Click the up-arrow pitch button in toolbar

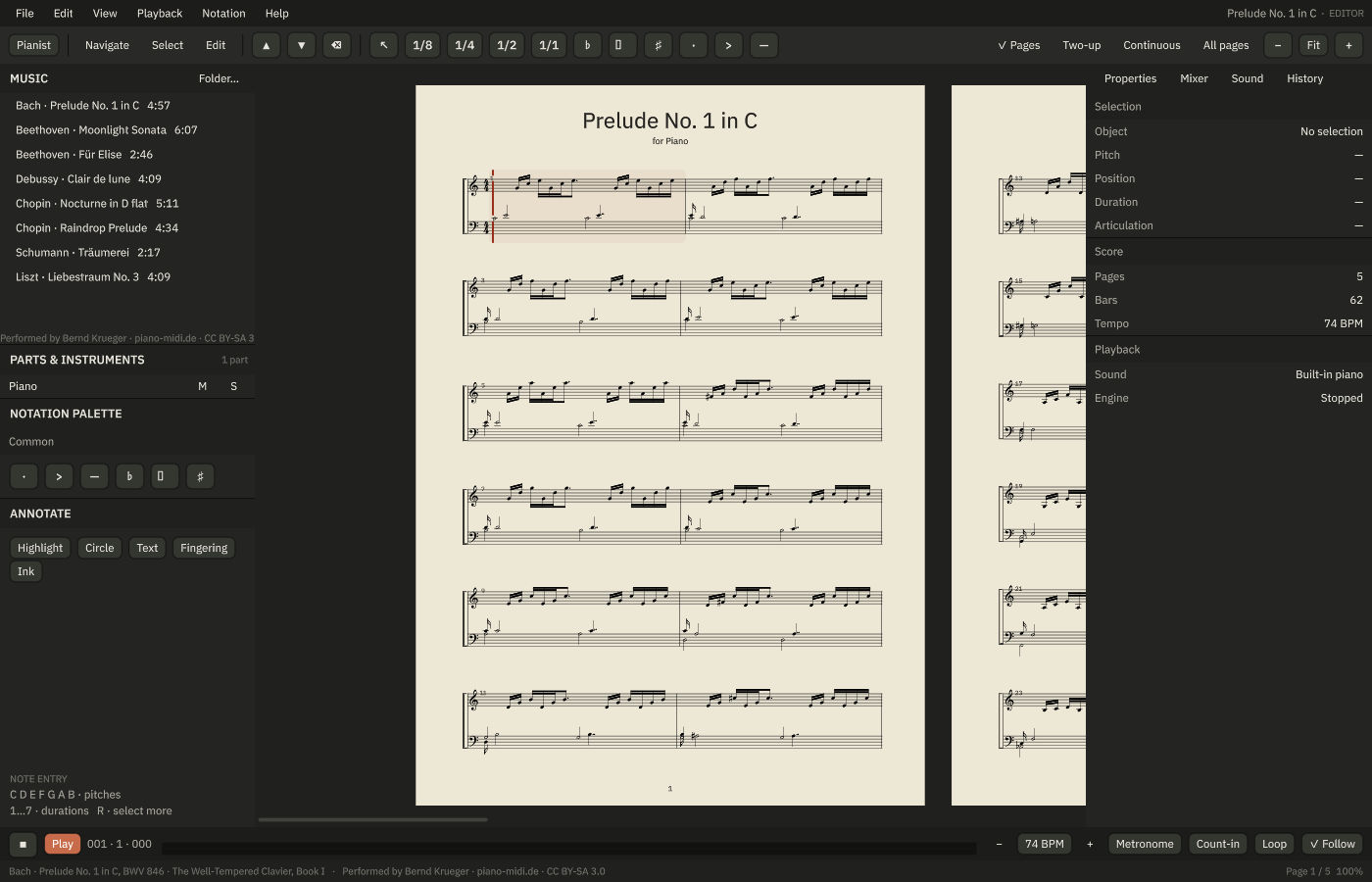click(x=266, y=45)
